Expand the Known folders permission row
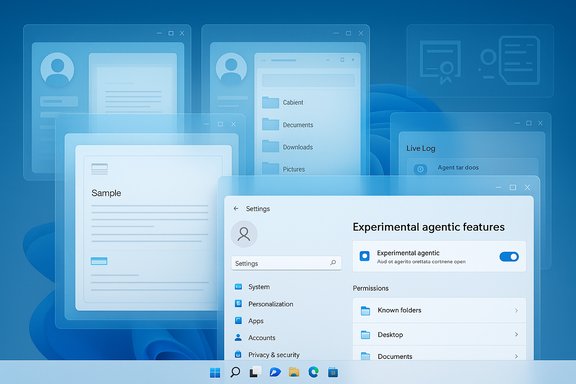Image resolution: width=576 pixels, height=384 pixels. tap(439, 311)
